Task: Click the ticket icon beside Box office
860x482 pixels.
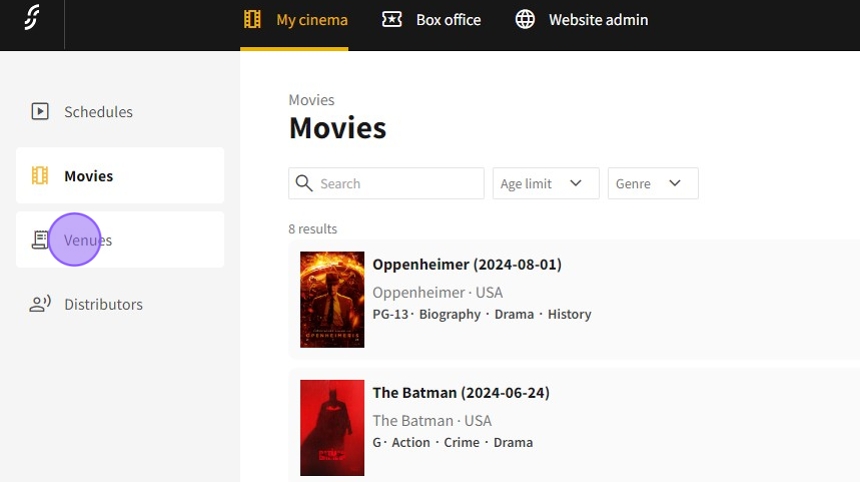Action: tap(392, 20)
